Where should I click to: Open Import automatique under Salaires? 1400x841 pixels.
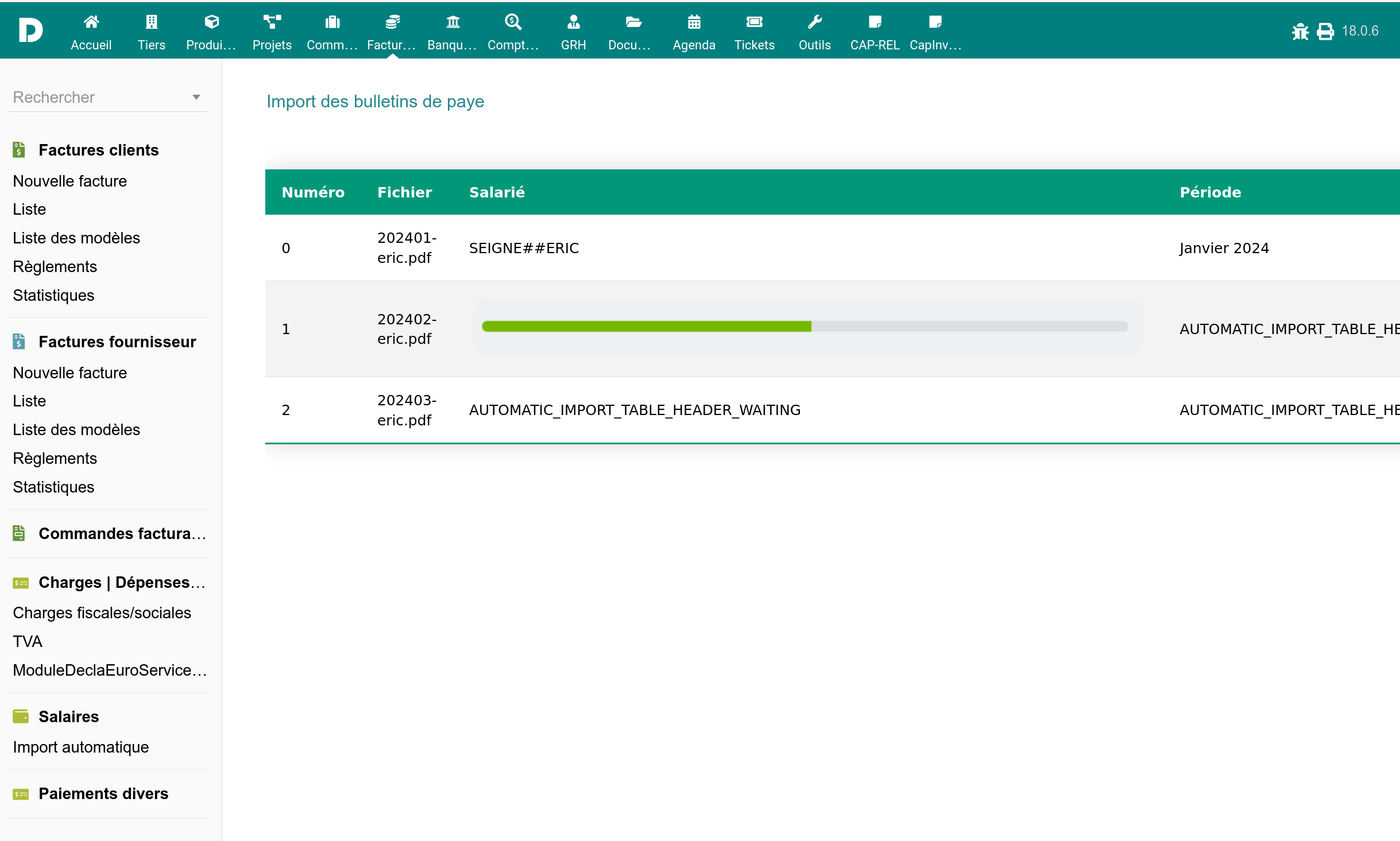pos(81,747)
